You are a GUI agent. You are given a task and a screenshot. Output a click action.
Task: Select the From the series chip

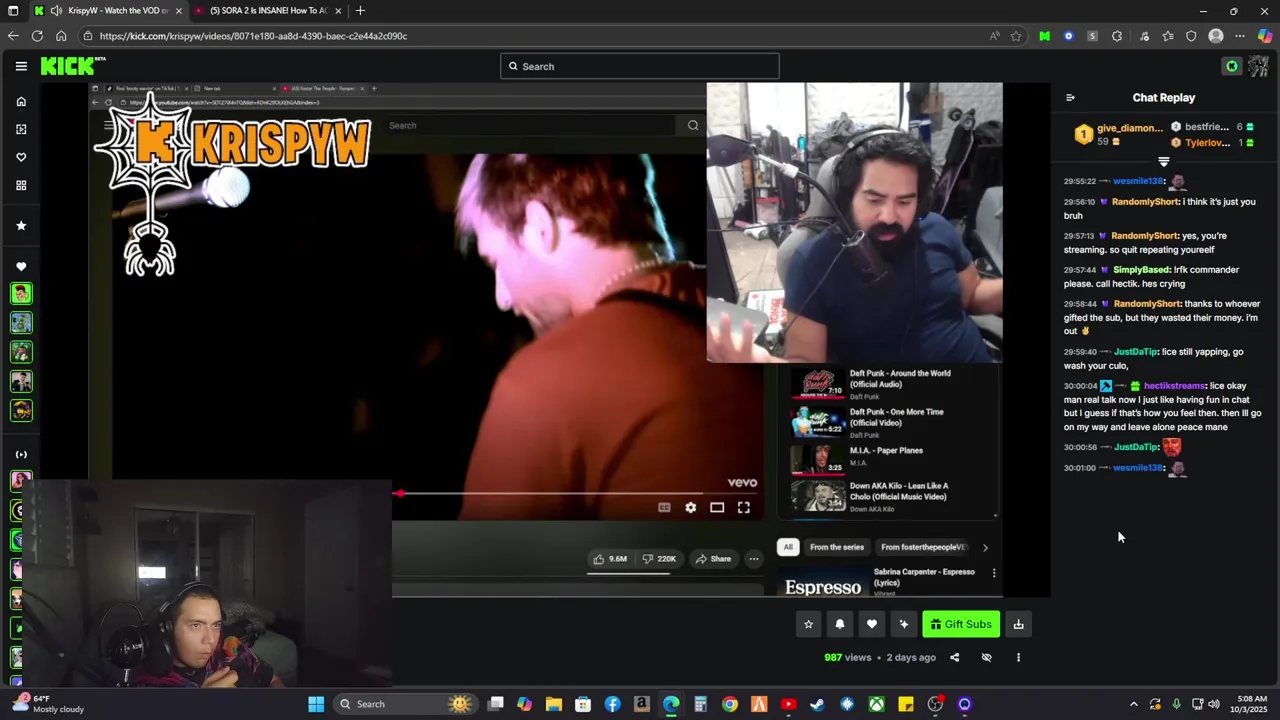(x=837, y=547)
